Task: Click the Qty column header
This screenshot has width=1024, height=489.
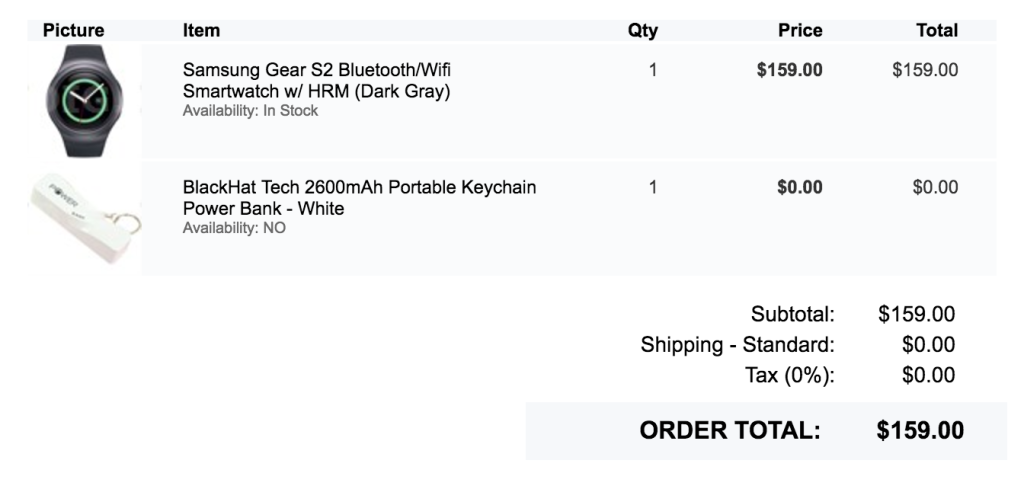Action: coord(642,31)
